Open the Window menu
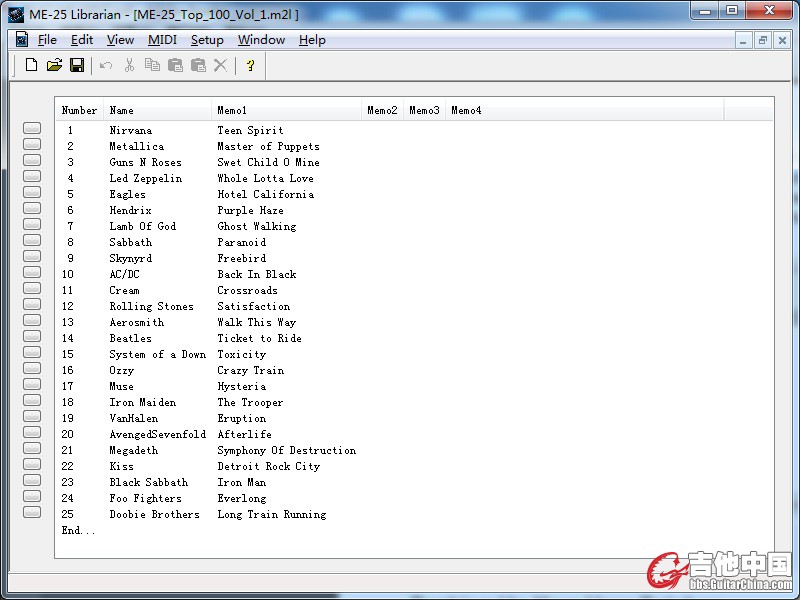This screenshot has height=600, width=800. tap(261, 40)
